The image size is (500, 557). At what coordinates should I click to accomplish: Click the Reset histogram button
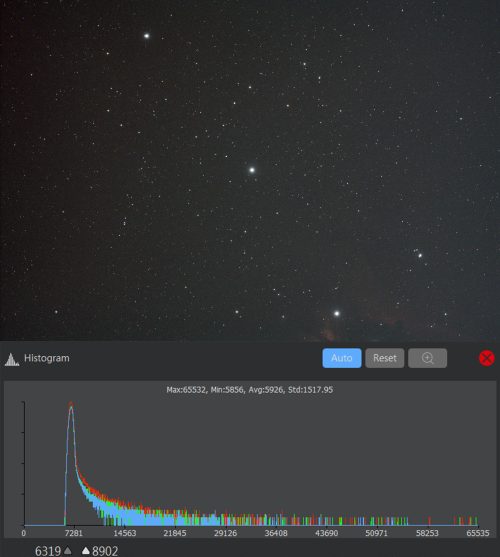point(385,358)
